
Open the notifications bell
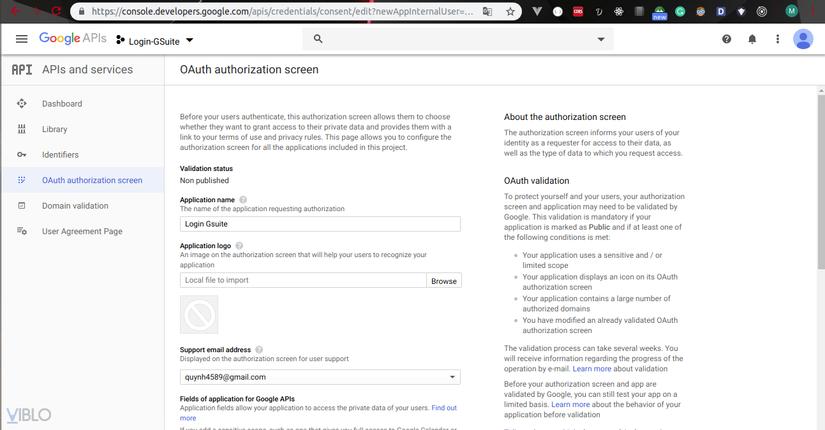click(752, 39)
